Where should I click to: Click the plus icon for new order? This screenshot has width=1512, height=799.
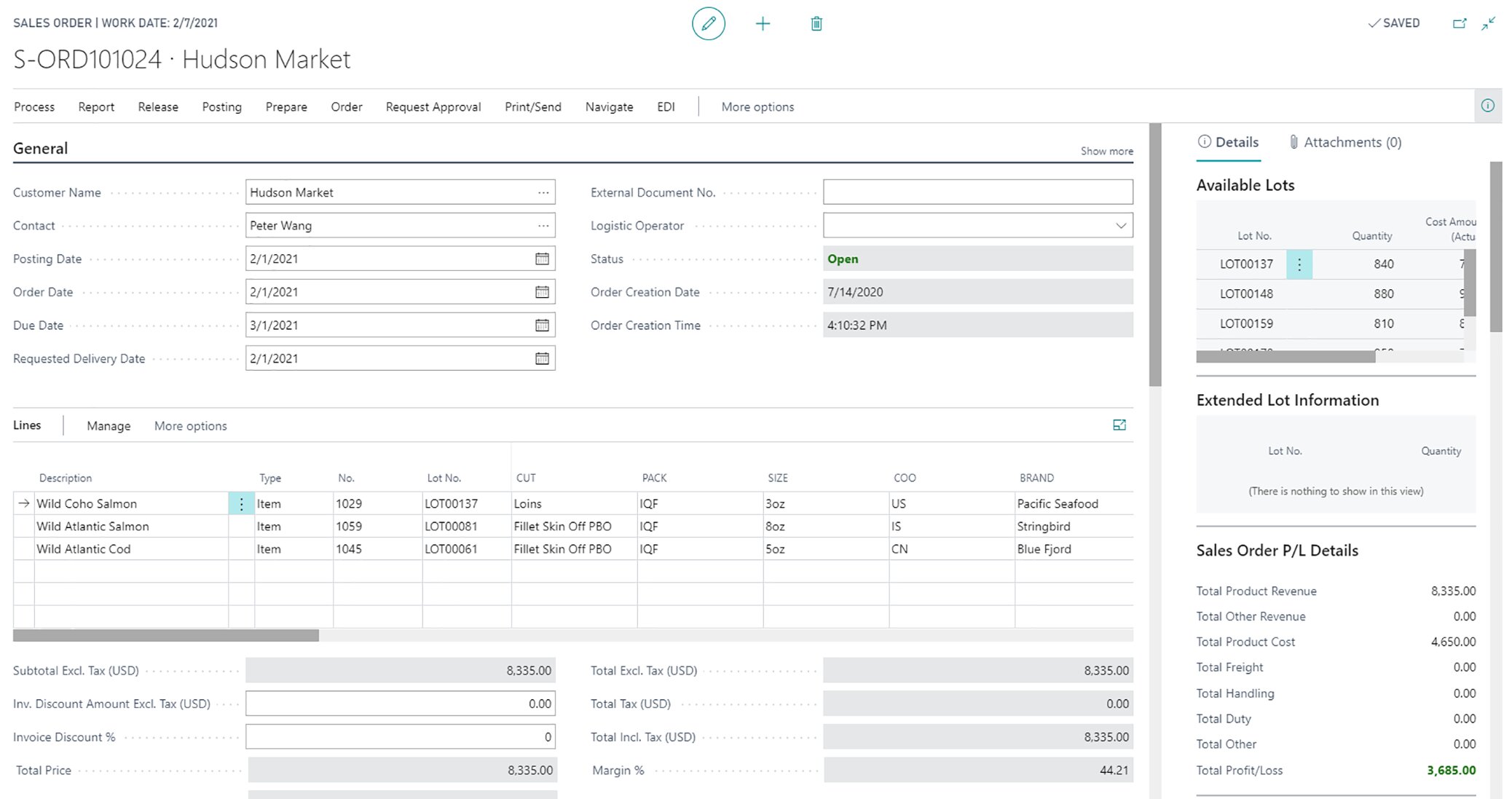763,23
